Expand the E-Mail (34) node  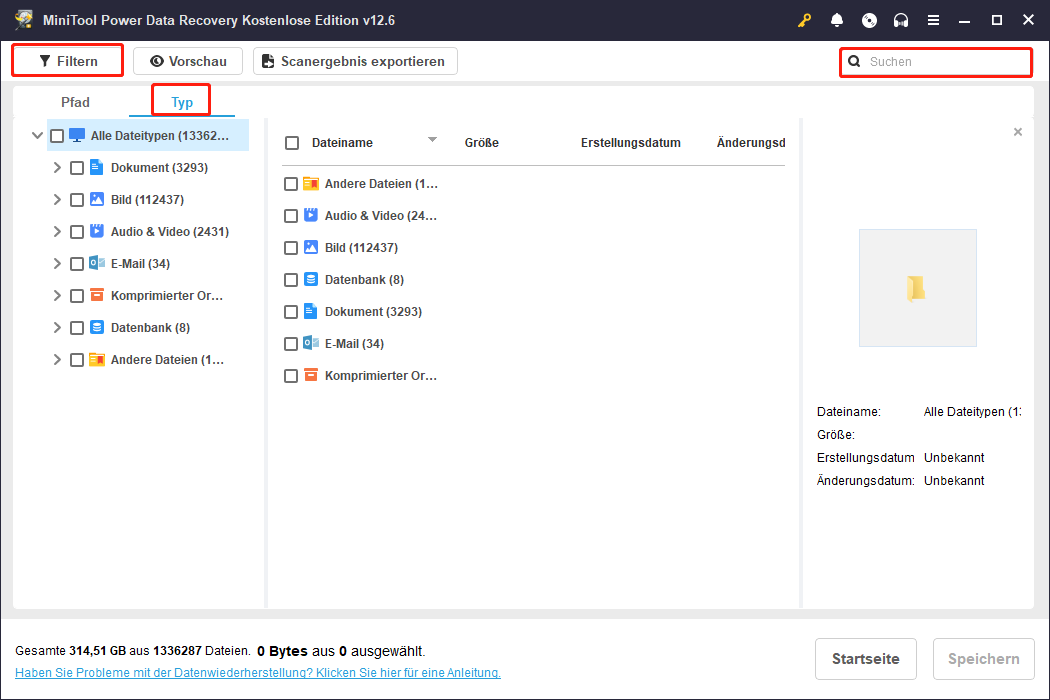point(57,263)
